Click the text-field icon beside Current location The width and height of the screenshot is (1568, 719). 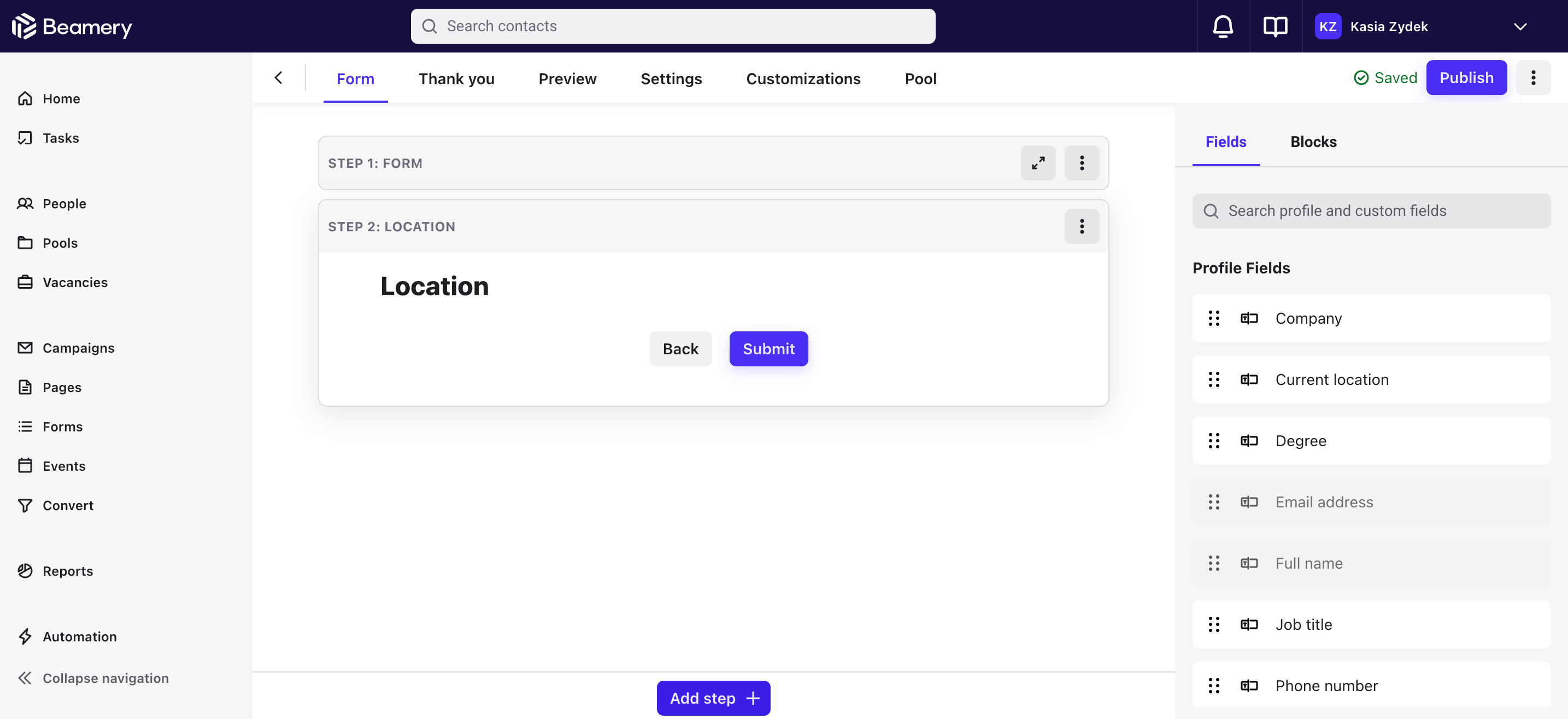click(x=1249, y=380)
